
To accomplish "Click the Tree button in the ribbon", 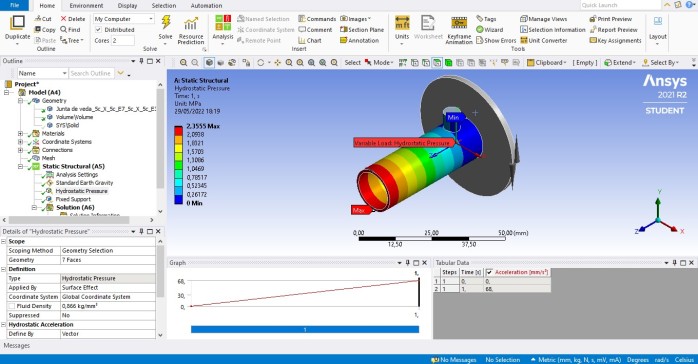I will tap(72, 40).
